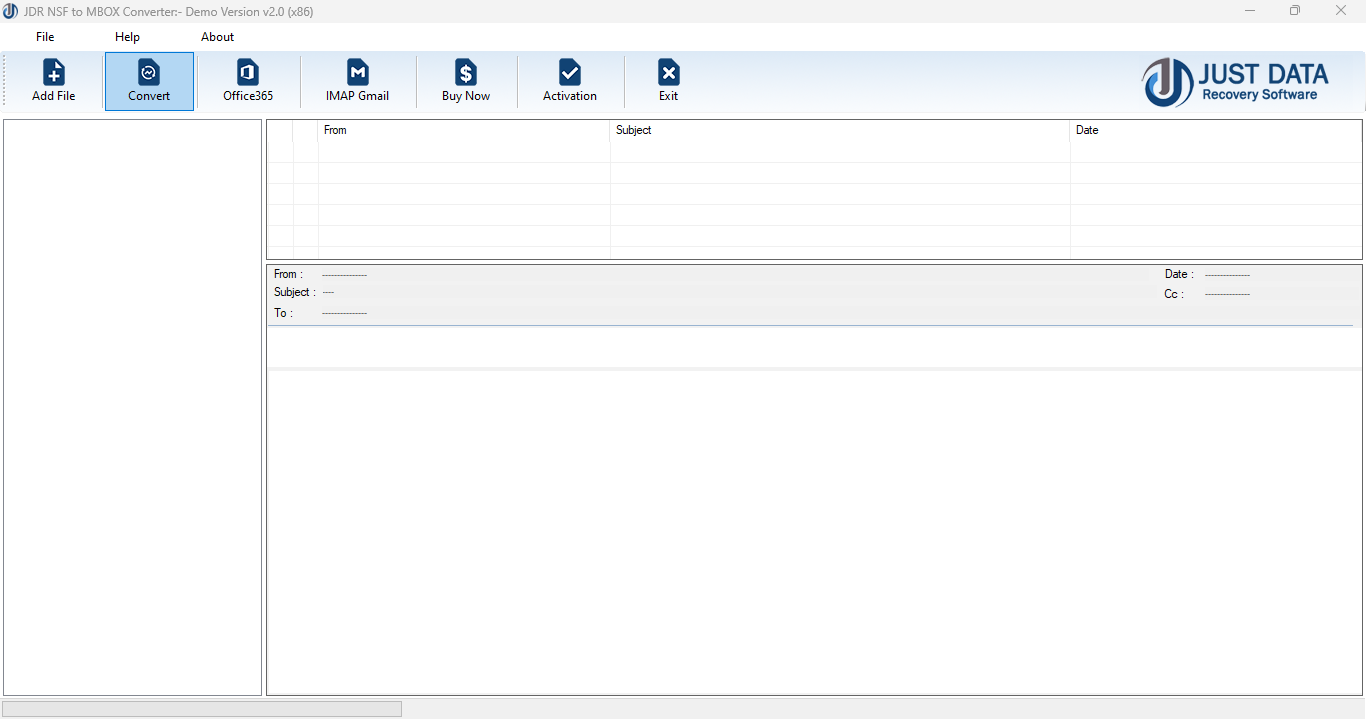Click the 'From :' label in preview header
The width and height of the screenshot is (1366, 720).
pos(288,274)
